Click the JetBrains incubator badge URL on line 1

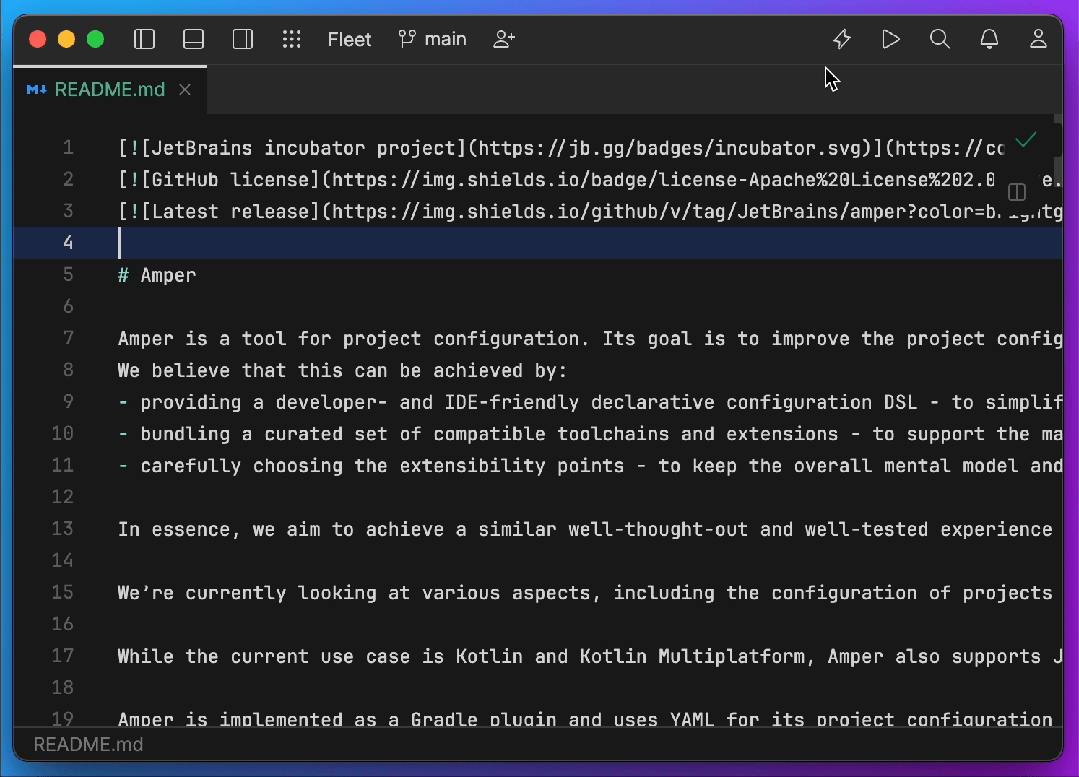click(669, 148)
